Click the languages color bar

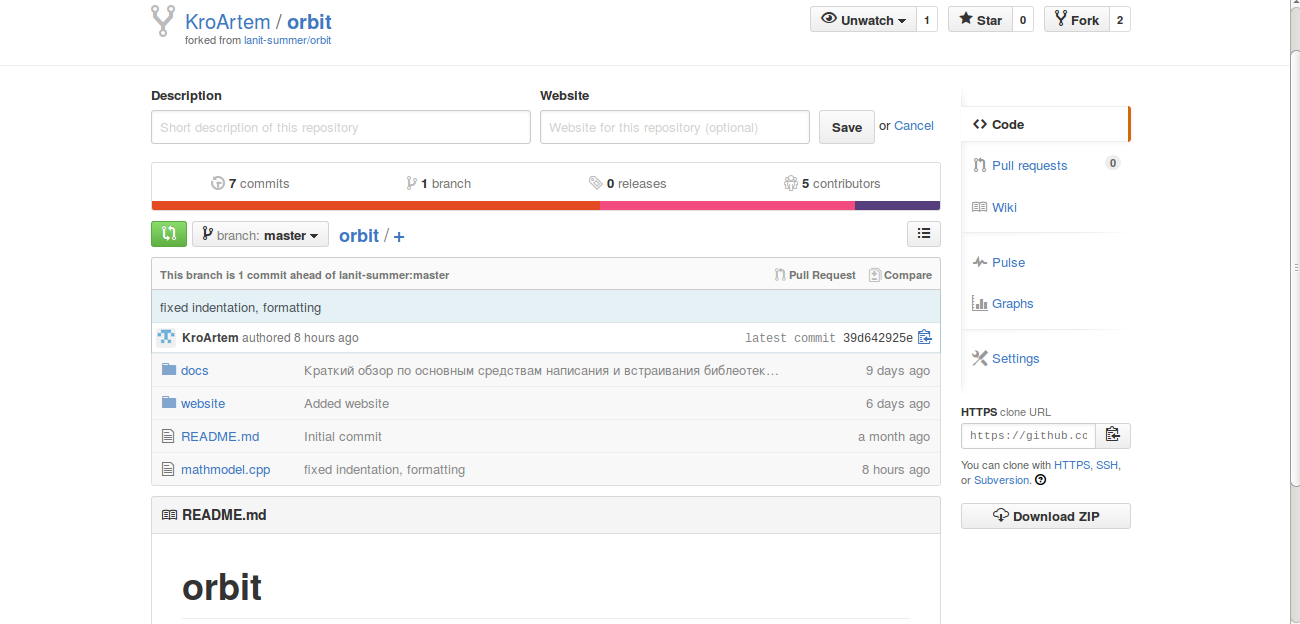pyautogui.click(x=545, y=205)
